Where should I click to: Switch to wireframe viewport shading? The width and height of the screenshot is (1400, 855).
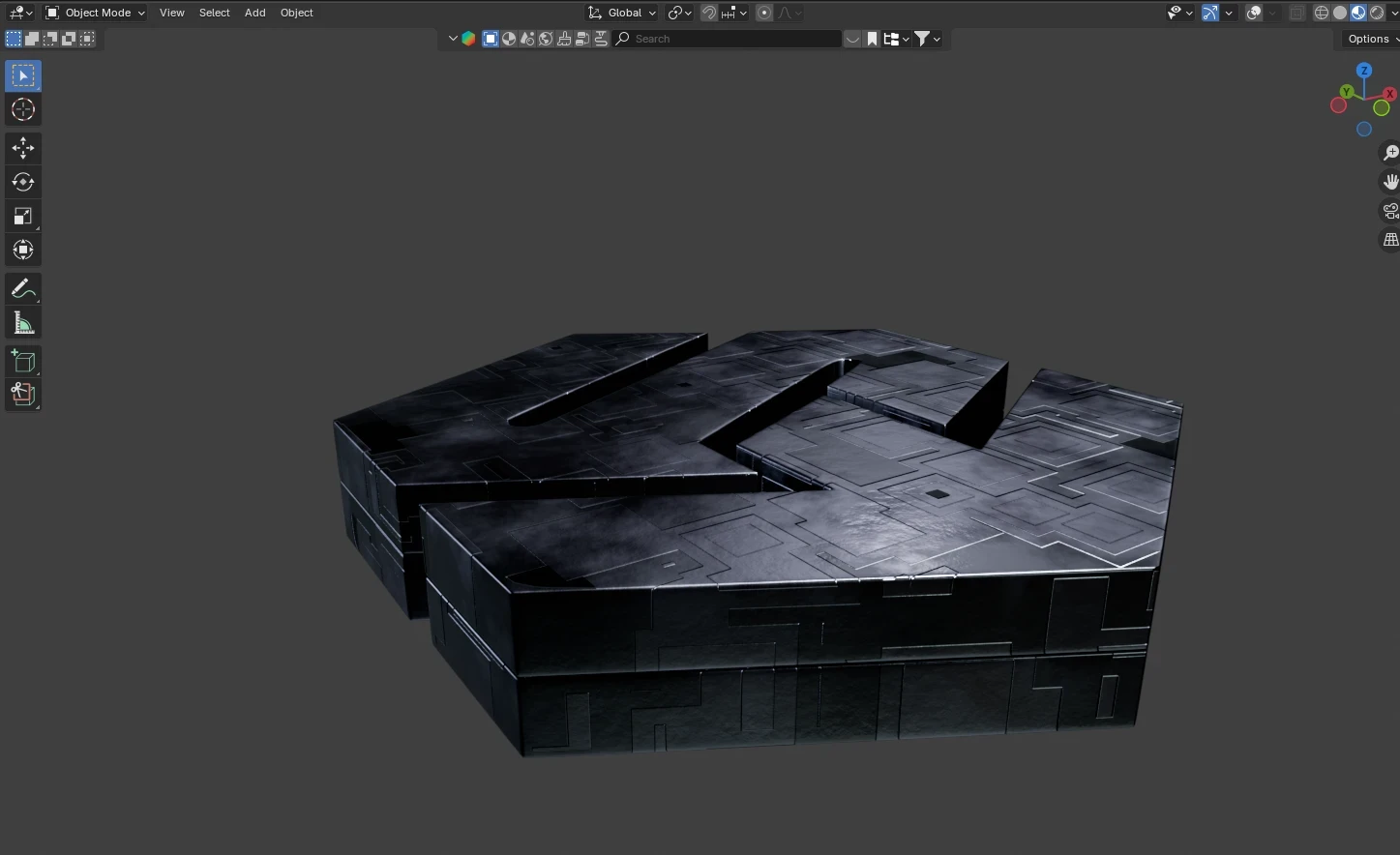point(1322,13)
